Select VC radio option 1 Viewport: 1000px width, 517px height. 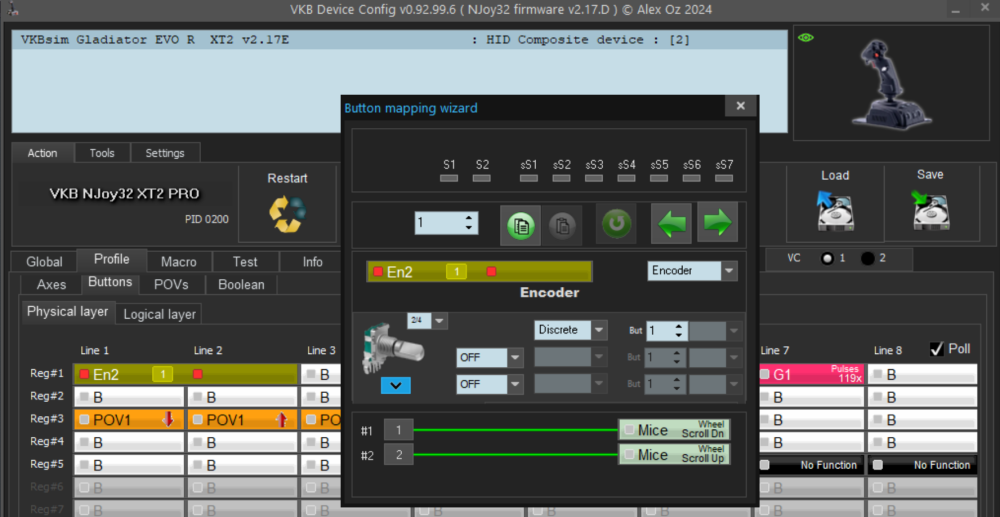click(828, 259)
